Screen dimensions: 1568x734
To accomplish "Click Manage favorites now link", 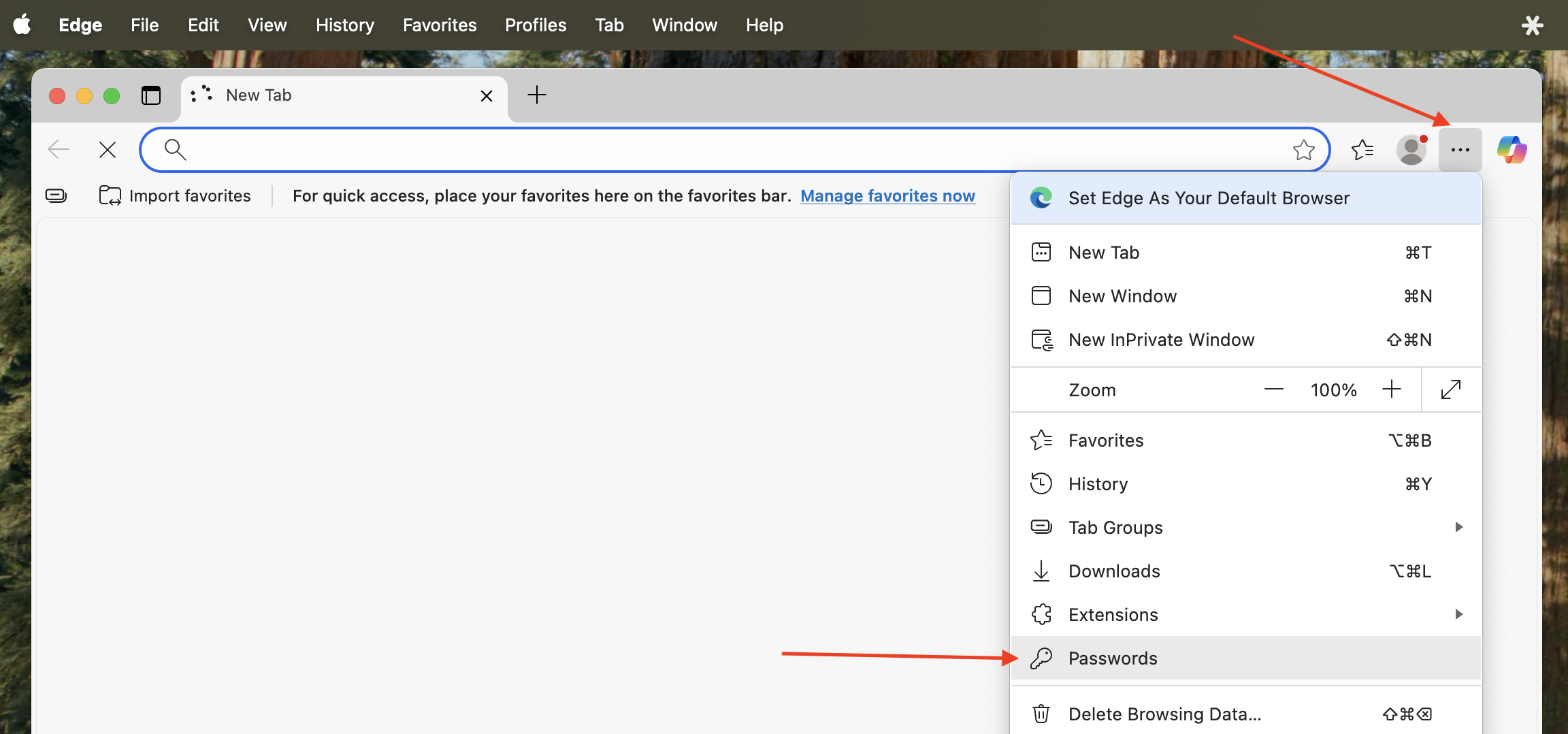I will 888,195.
